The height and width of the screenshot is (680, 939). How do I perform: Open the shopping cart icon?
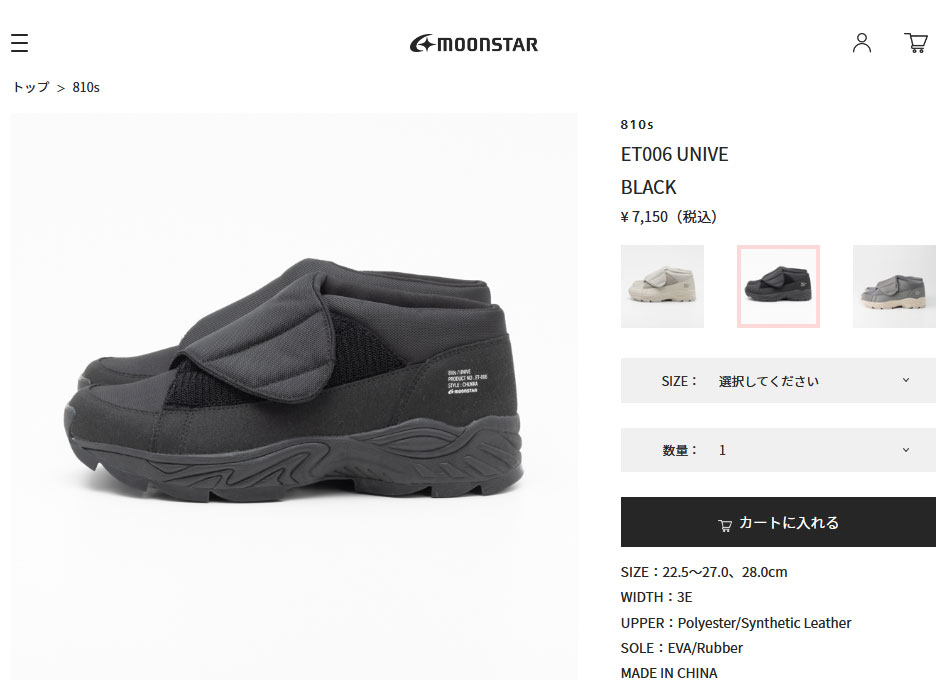916,43
